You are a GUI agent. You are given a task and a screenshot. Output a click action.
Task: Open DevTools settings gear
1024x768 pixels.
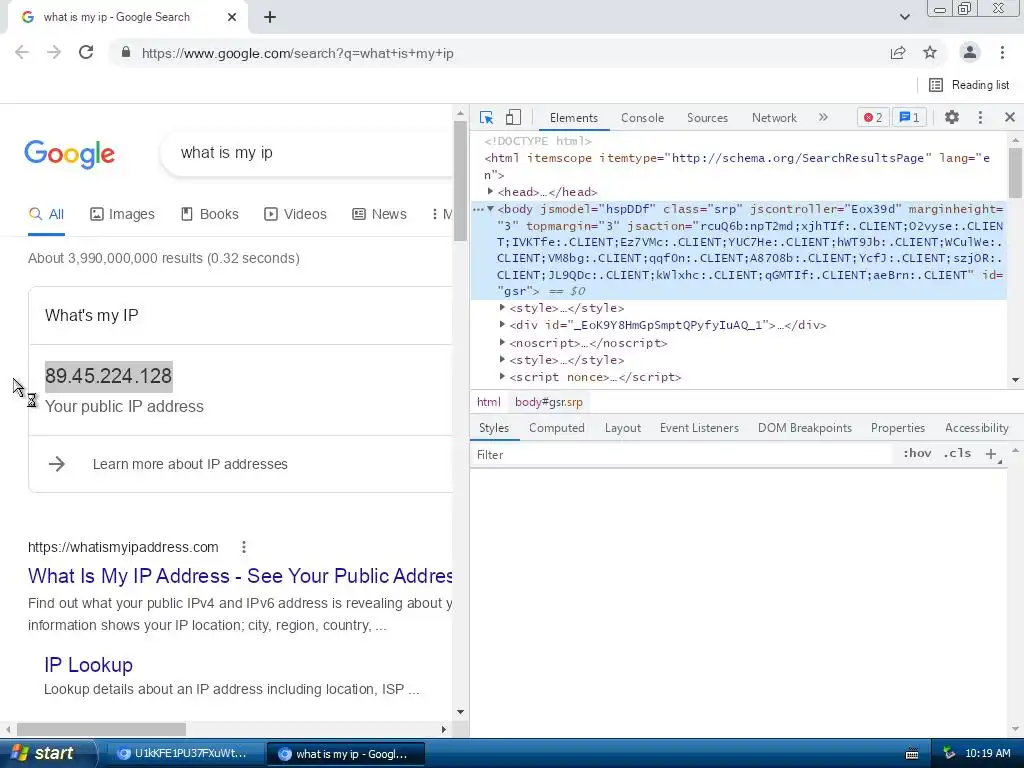952,118
